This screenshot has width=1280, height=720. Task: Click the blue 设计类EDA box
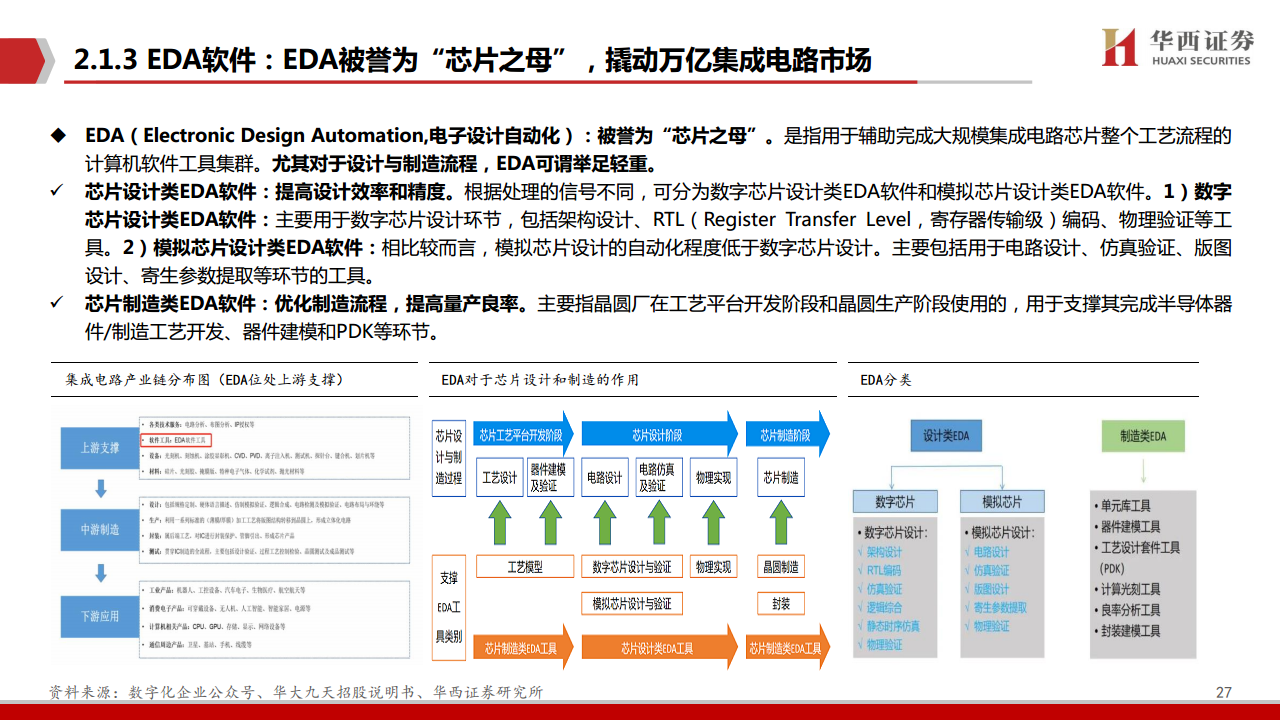pos(946,436)
